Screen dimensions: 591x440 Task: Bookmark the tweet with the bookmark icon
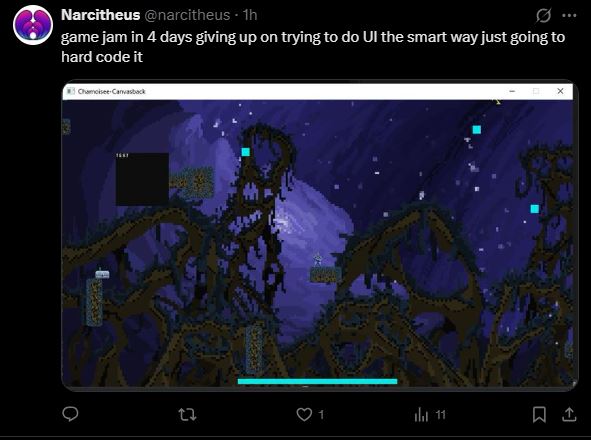[x=539, y=414]
